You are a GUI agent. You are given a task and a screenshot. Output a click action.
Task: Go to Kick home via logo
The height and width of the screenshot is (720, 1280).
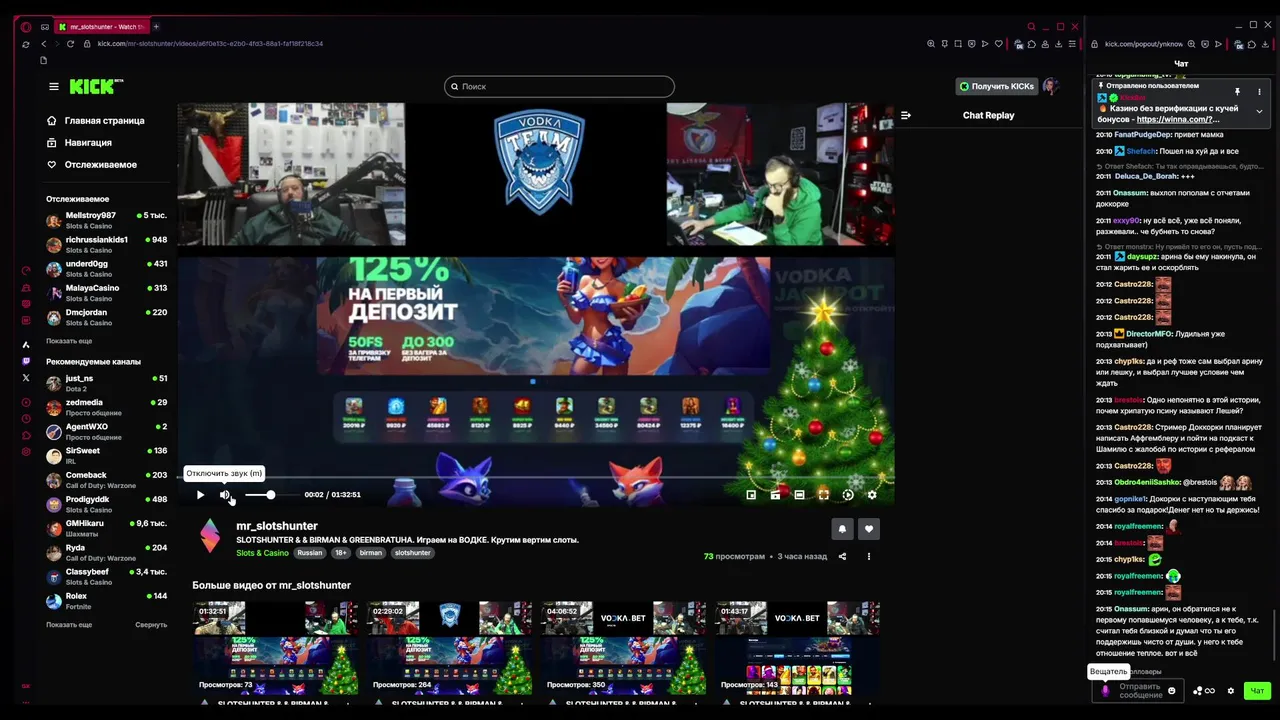tap(96, 87)
